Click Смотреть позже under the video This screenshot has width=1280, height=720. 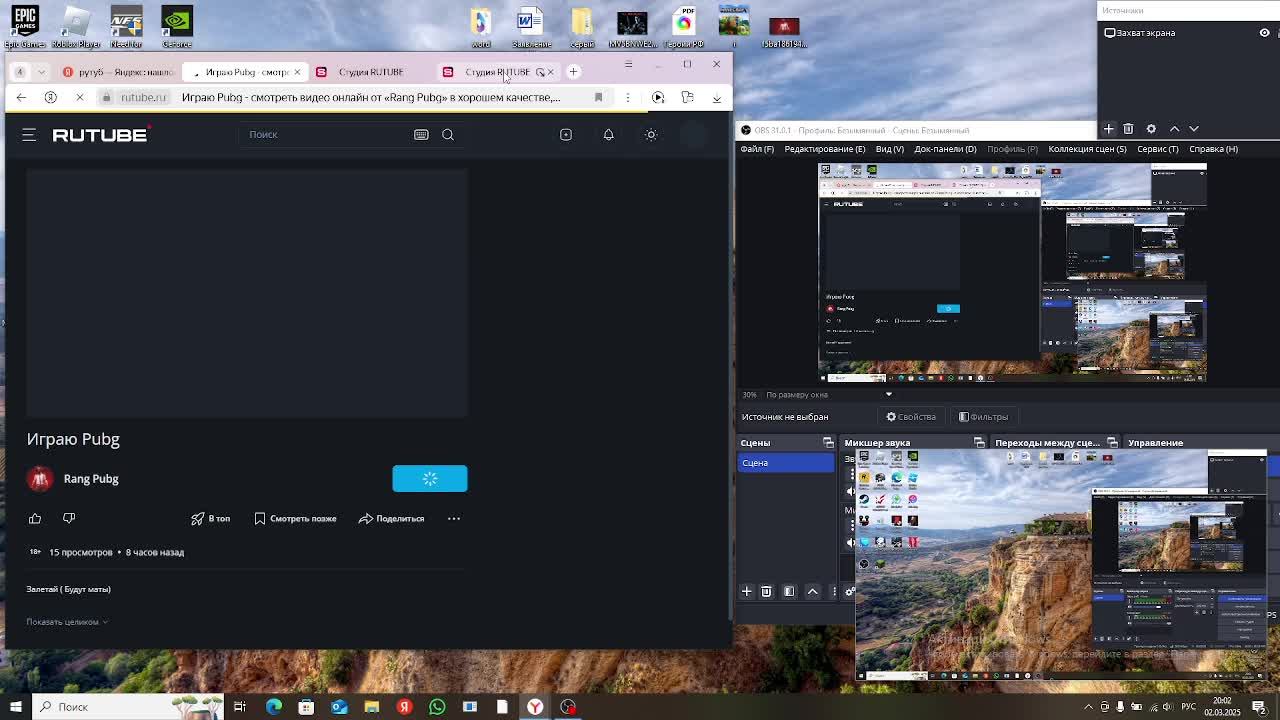(x=295, y=518)
